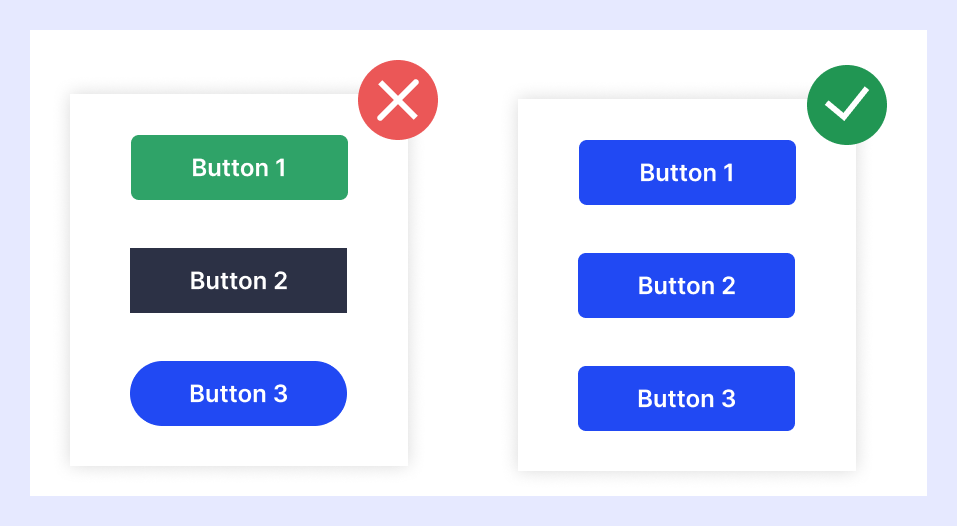Click the lavender outer border background
The width and height of the screenshot is (957, 526).
coord(478,15)
